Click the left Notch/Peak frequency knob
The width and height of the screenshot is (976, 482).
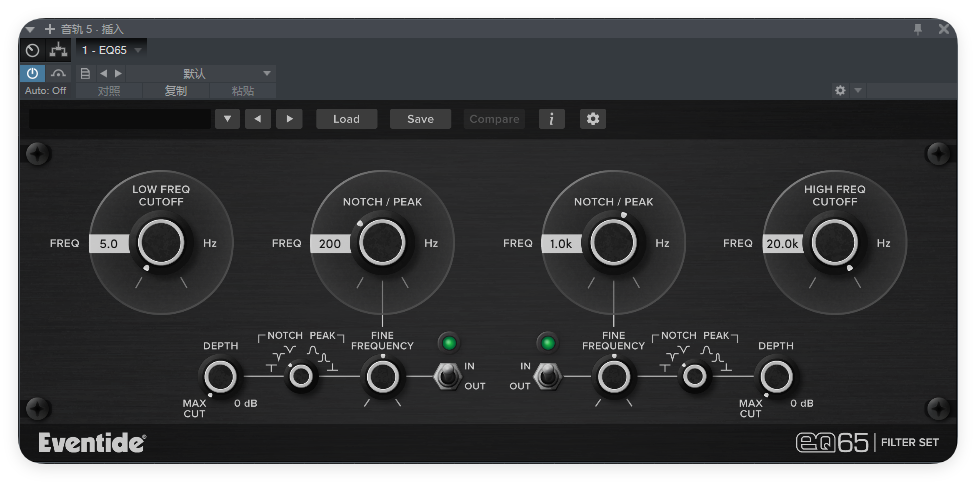tap(382, 243)
